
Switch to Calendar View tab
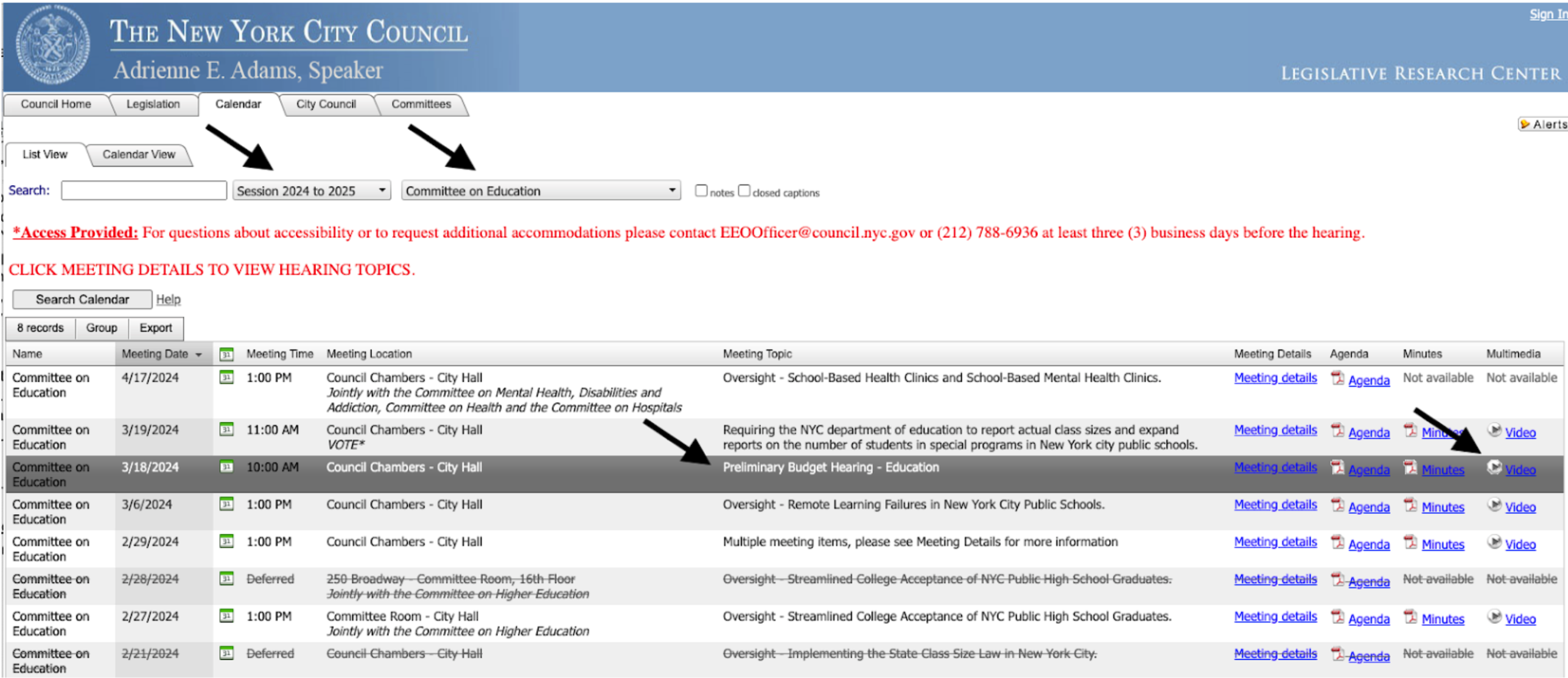[x=139, y=155]
